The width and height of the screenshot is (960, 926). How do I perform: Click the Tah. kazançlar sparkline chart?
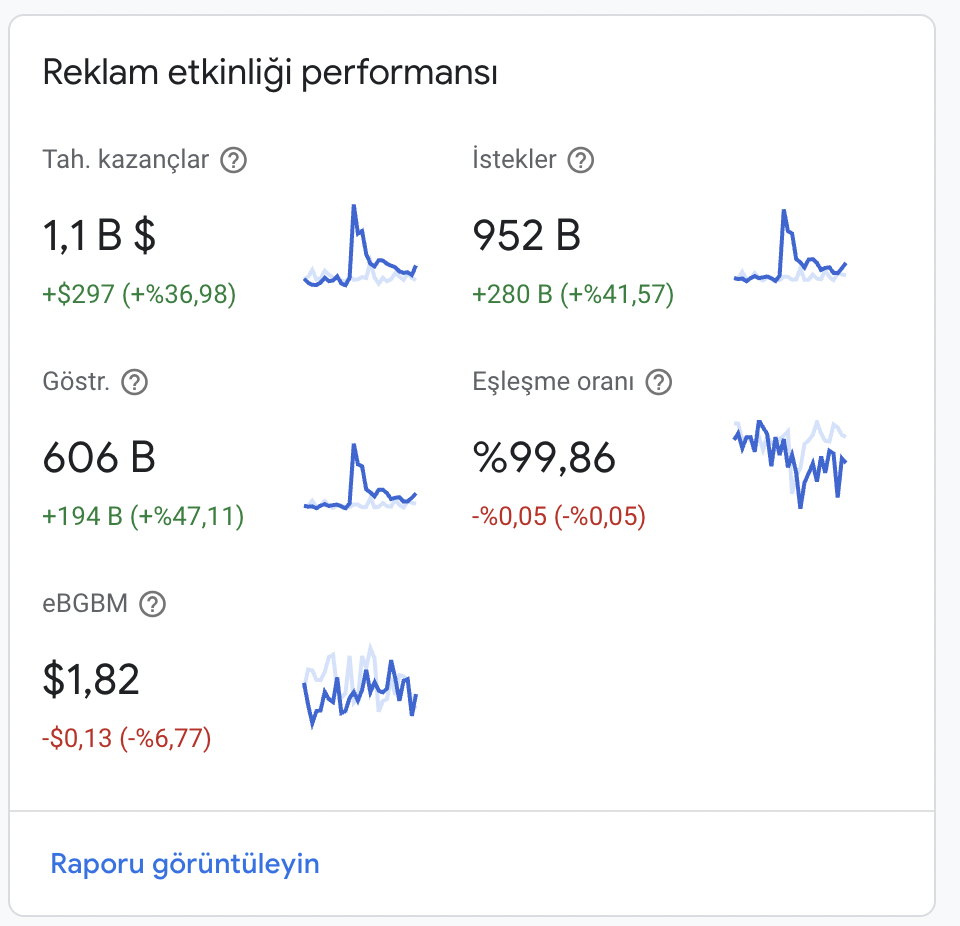pyautogui.click(x=361, y=246)
